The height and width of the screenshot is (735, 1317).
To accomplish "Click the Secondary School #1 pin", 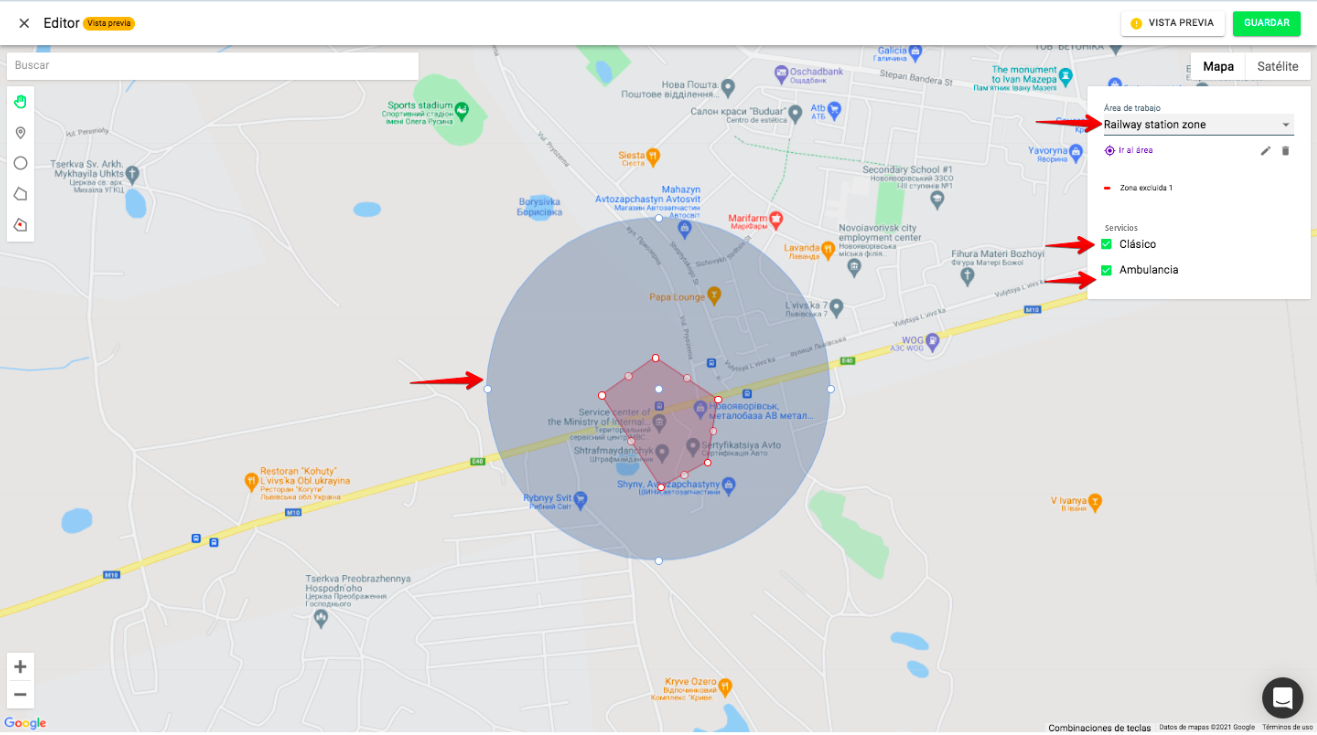I will 937,200.
